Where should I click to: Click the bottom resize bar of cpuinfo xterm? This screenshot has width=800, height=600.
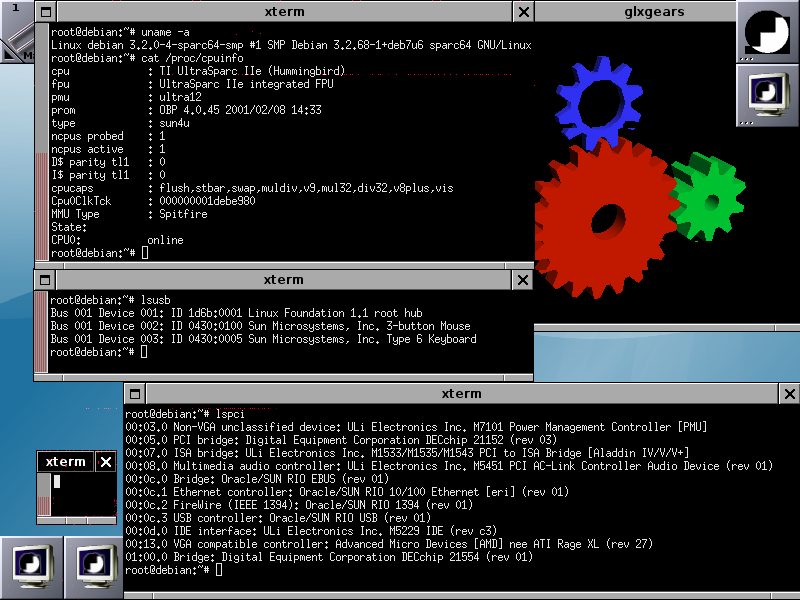point(284,266)
